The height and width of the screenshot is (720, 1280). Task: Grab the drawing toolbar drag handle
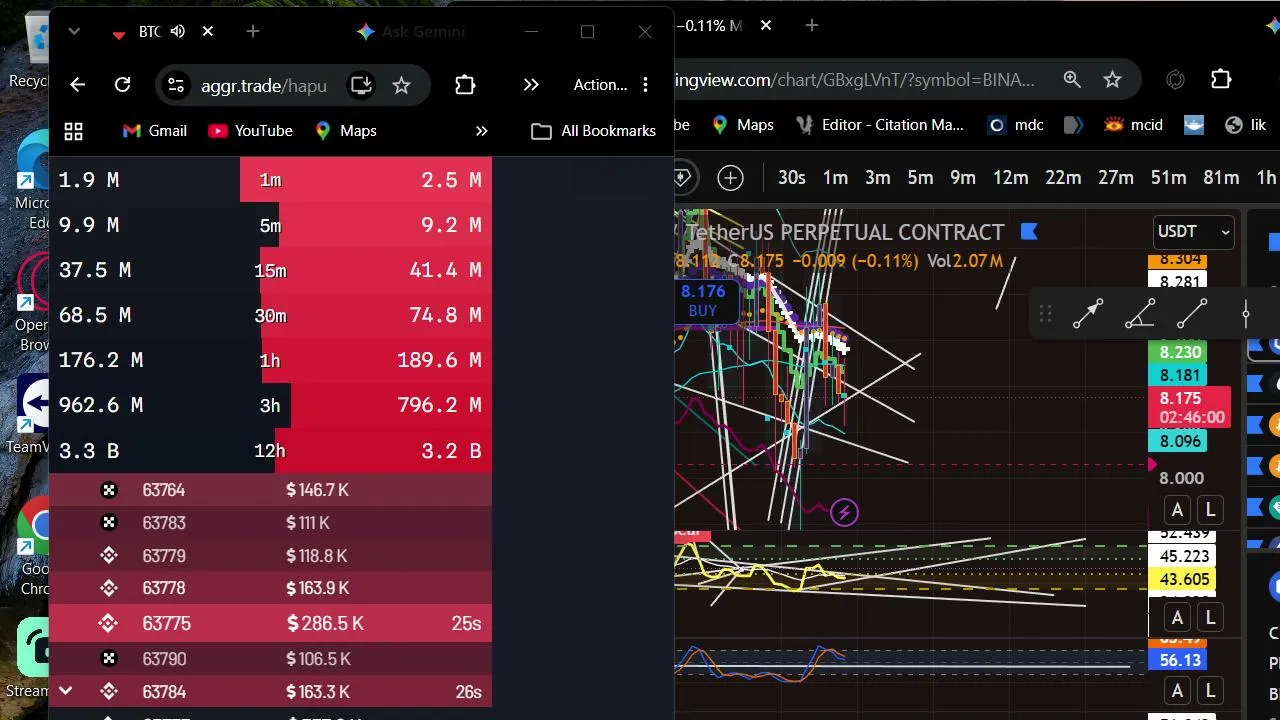click(x=1045, y=315)
